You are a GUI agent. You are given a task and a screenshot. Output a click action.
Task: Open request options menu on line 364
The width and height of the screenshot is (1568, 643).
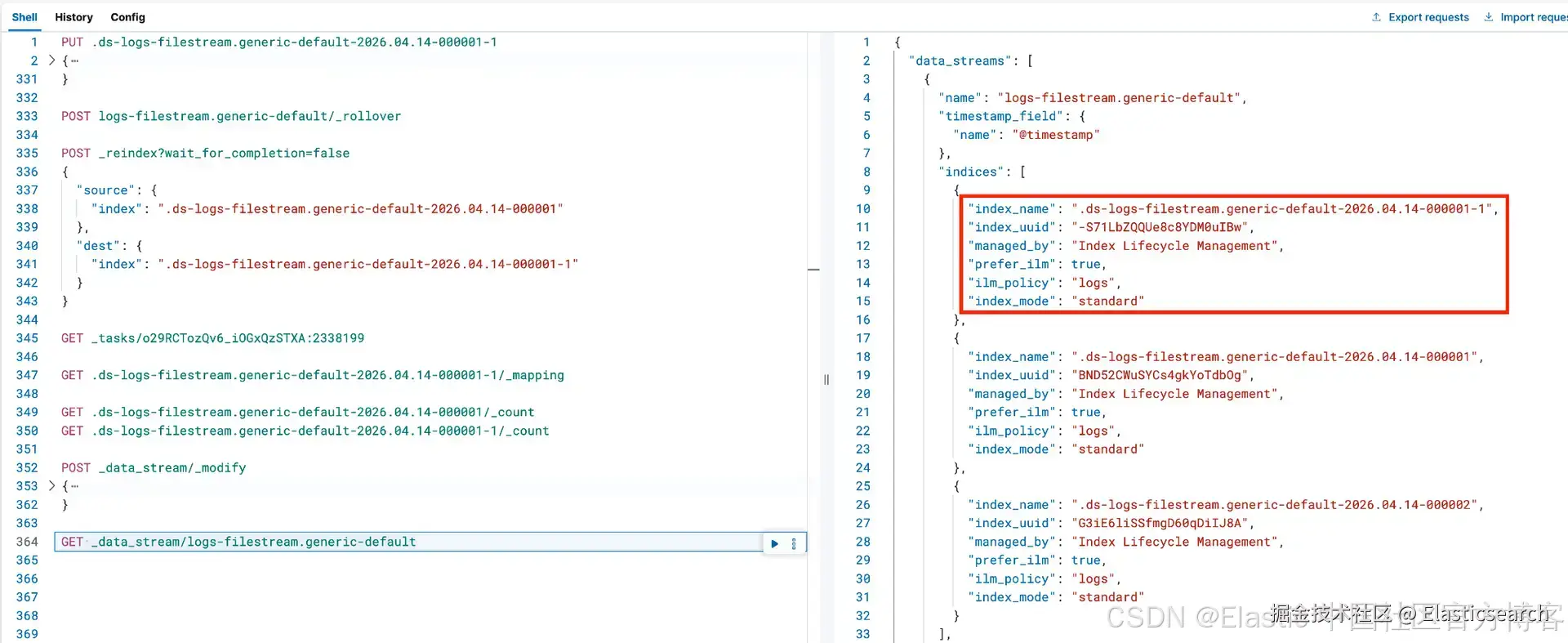click(794, 543)
